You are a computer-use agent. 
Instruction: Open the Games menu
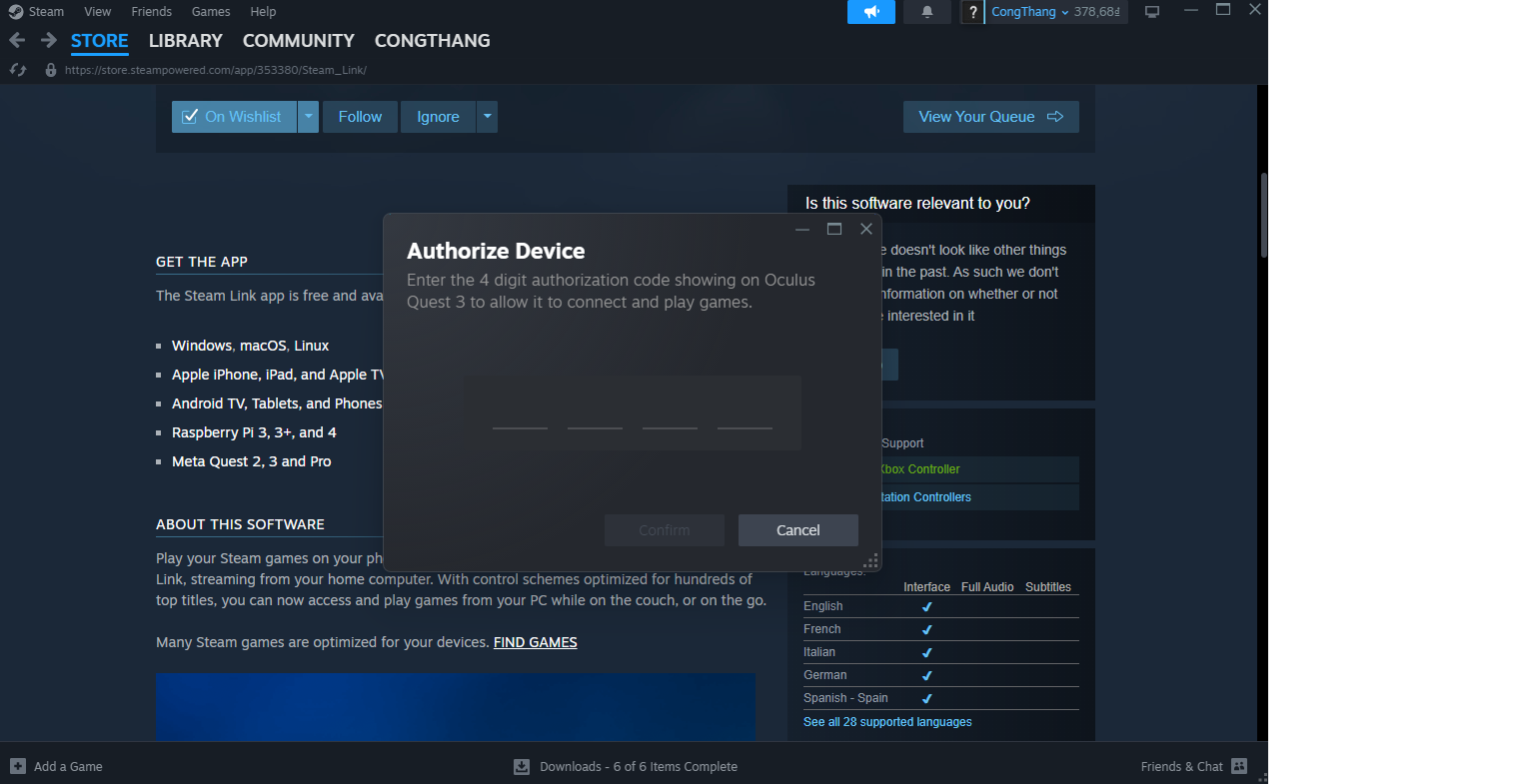point(212,12)
